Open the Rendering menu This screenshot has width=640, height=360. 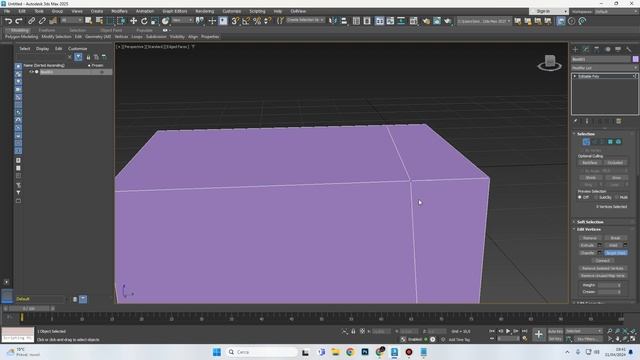[204, 11]
